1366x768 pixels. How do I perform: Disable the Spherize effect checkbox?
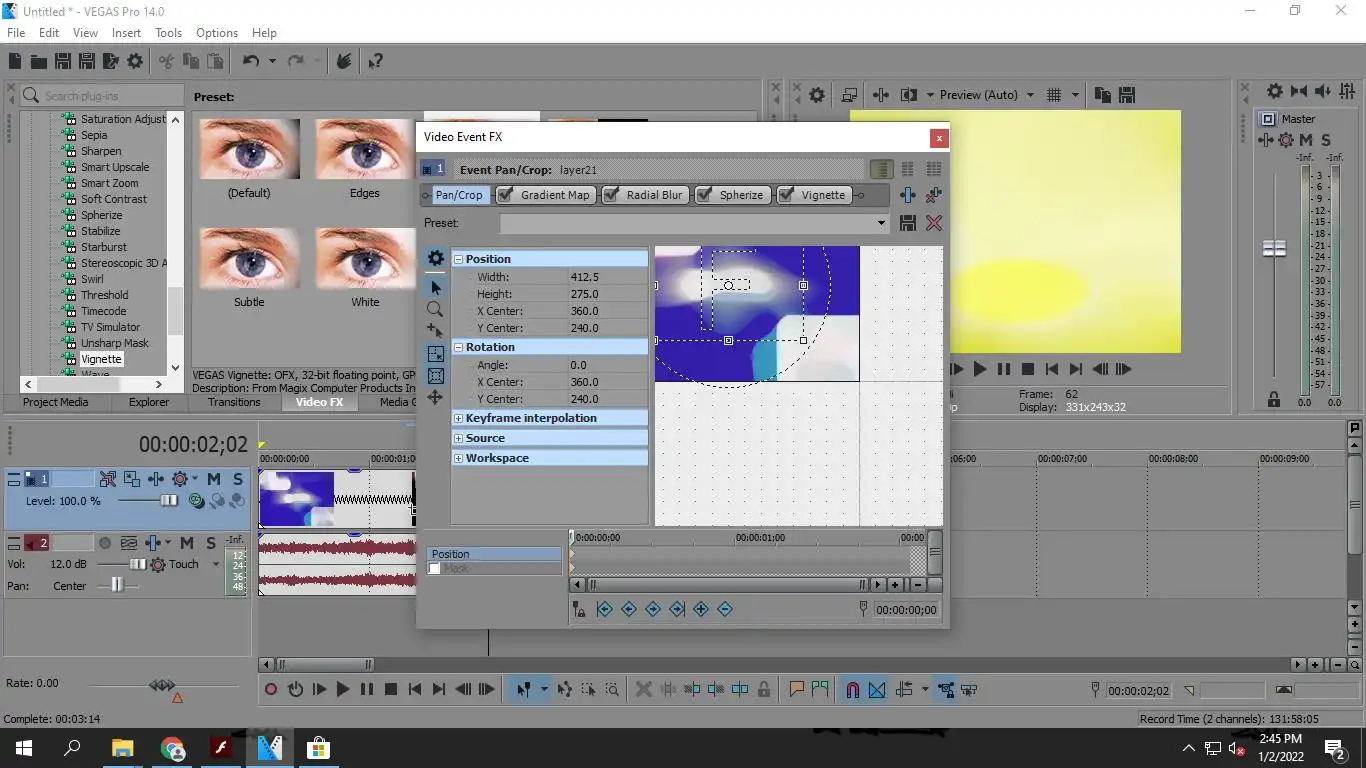coord(705,195)
